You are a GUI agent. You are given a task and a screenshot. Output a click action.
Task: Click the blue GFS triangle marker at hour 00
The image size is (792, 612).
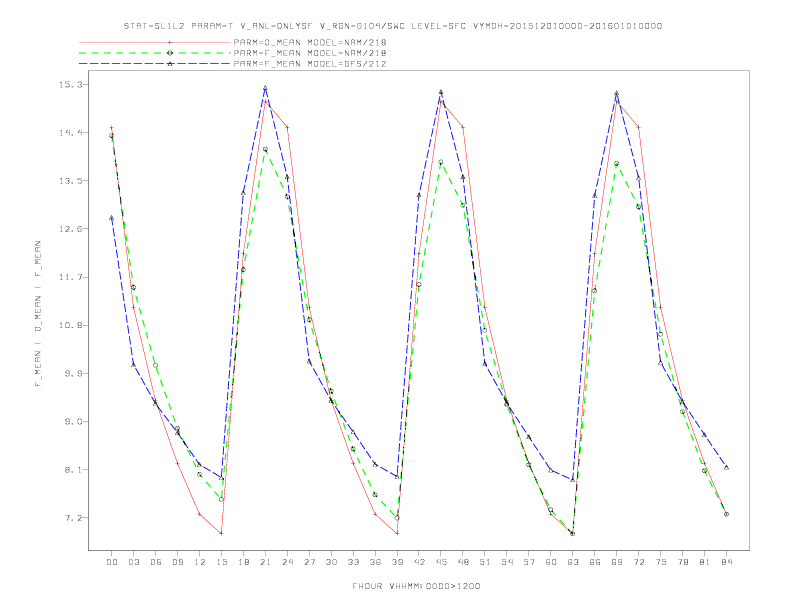112,218
